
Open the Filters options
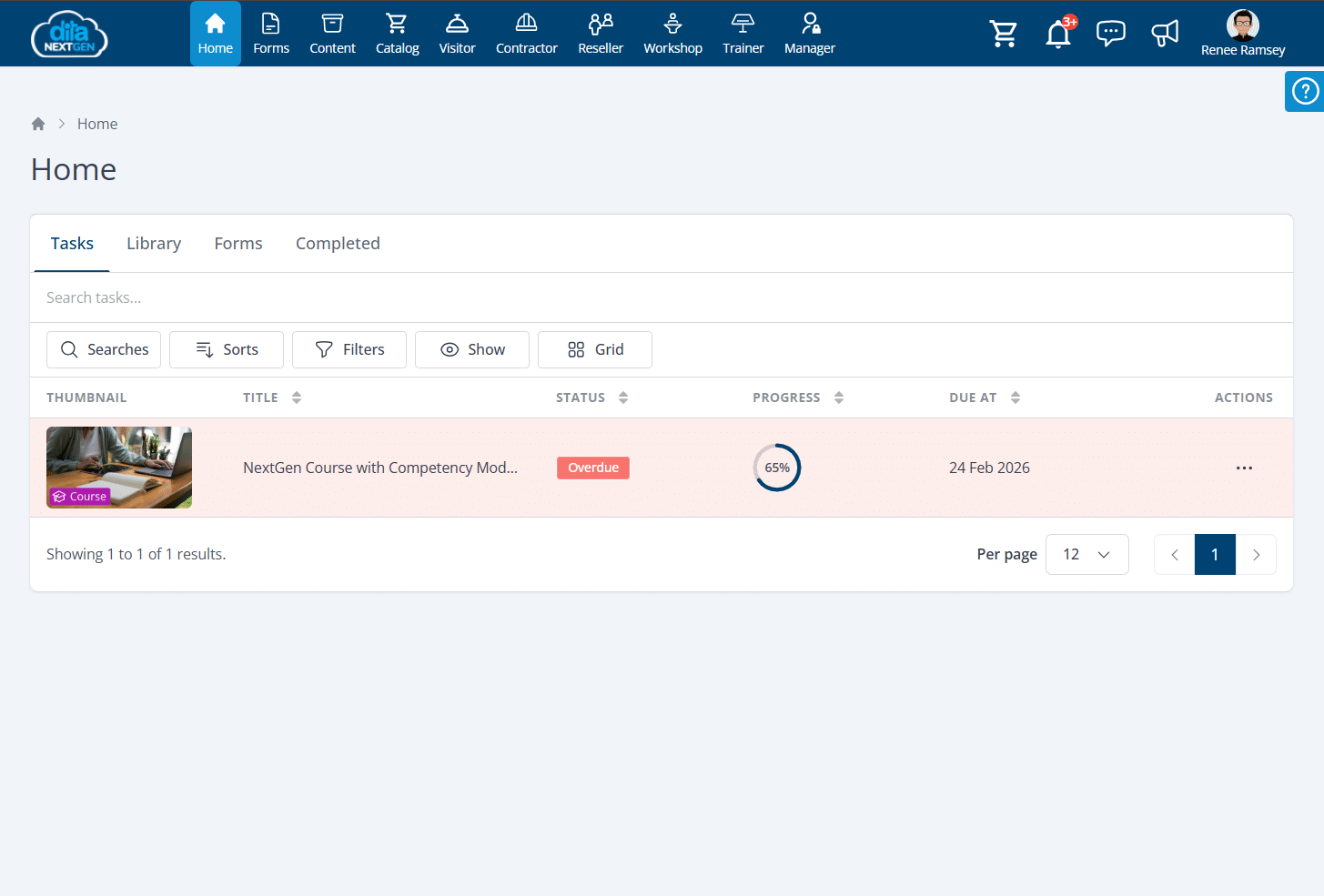(349, 349)
